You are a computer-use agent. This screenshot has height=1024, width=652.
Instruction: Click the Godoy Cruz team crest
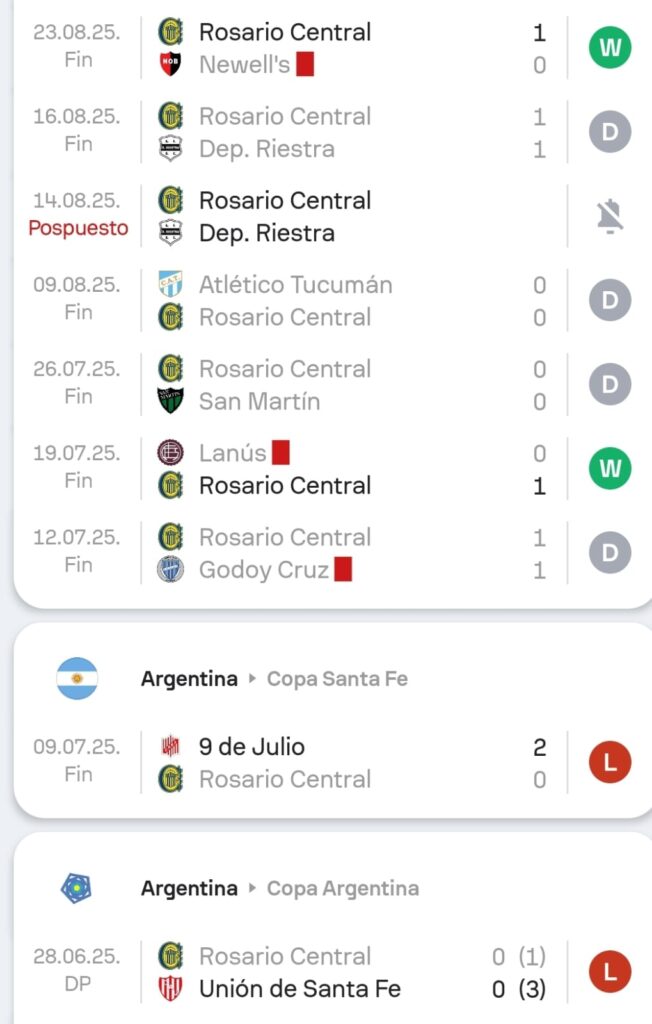click(x=171, y=570)
